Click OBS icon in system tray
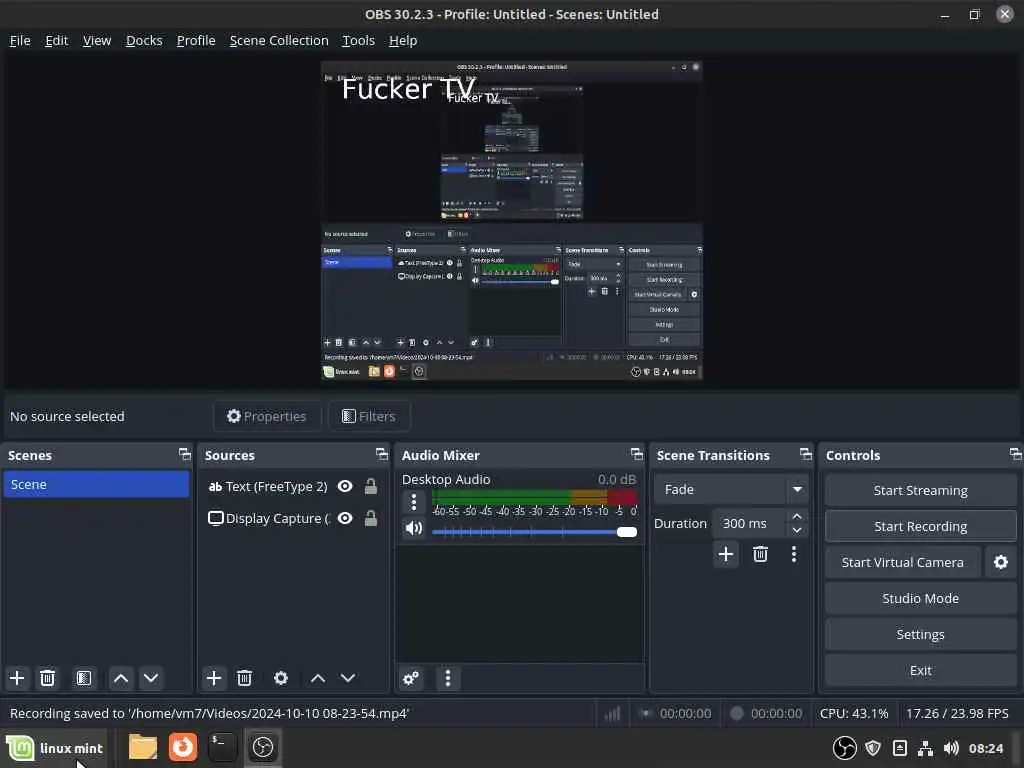The height and width of the screenshot is (768, 1024). click(x=844, y=748)
